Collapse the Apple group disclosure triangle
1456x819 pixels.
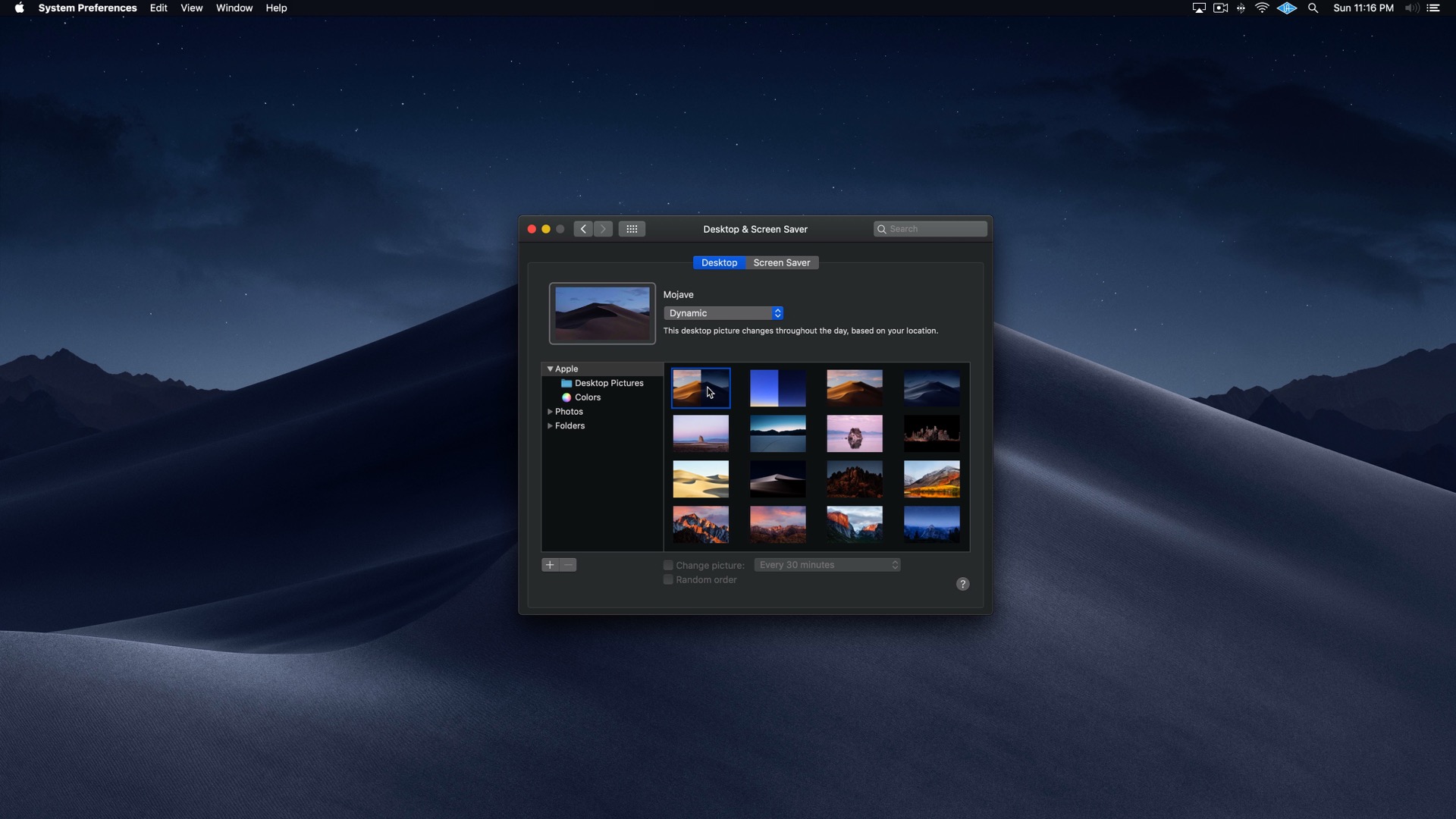tap(551, 369)
